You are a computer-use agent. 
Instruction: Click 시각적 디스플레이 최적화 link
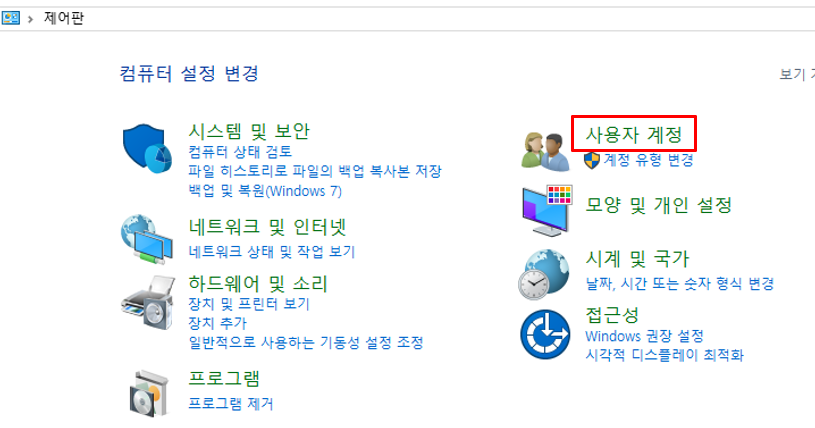[665, 355]
